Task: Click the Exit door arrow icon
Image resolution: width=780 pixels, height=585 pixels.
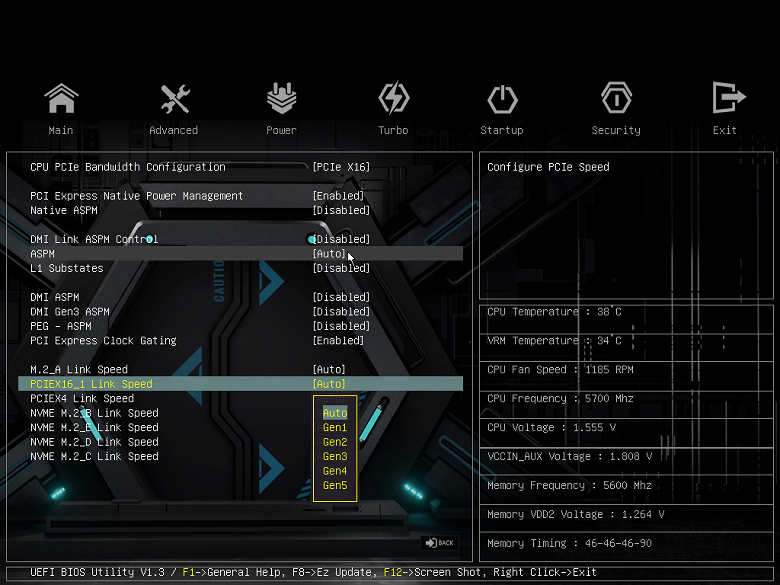Action: (729, 98)
